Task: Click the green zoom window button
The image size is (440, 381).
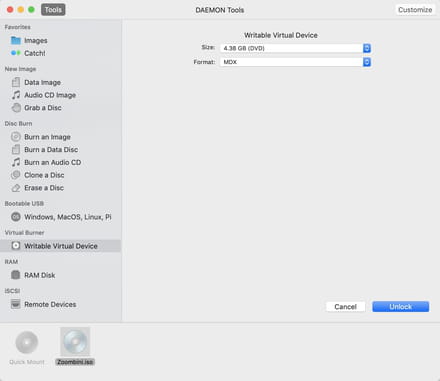Action: (x=31, y=10)
